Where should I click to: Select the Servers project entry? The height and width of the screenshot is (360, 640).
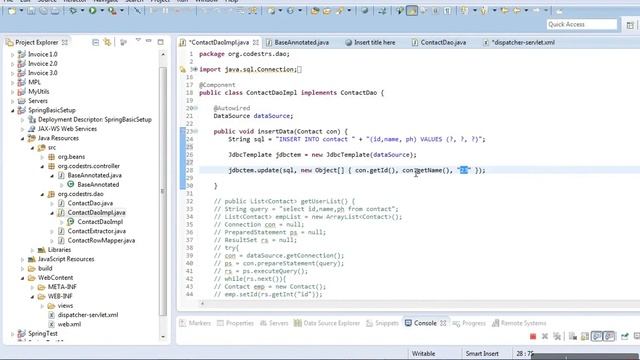tap(38, 101)
